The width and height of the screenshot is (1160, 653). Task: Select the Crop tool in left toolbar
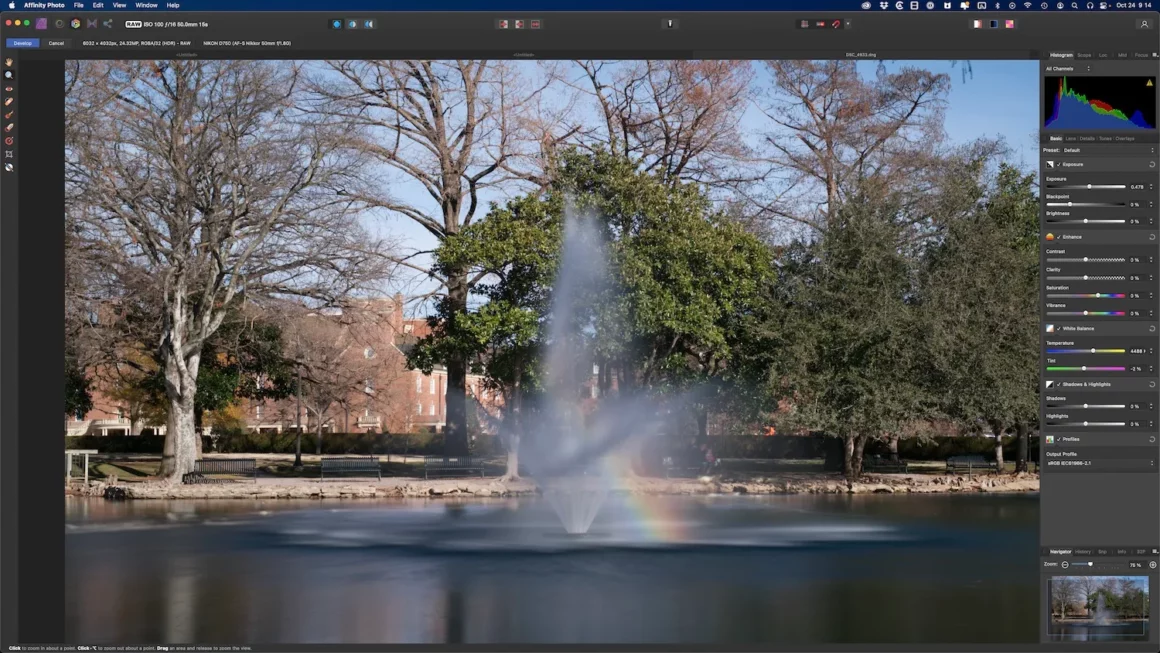click(9, 154)
